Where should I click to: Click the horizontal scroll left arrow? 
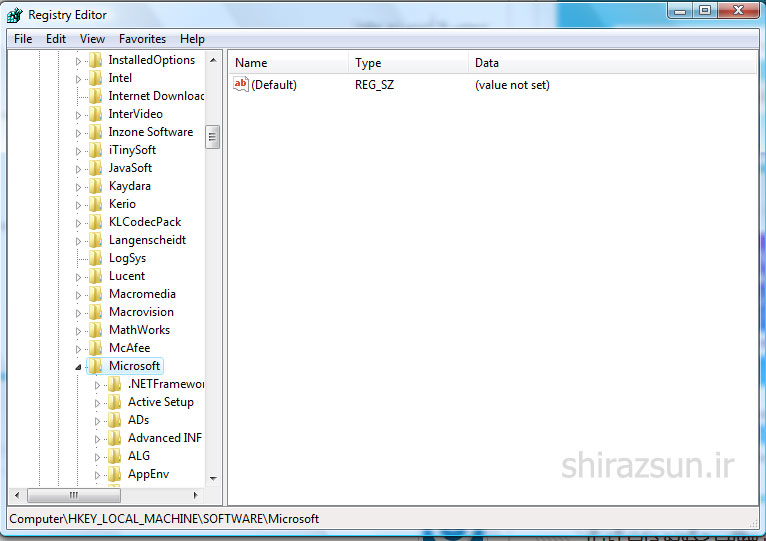17,495
